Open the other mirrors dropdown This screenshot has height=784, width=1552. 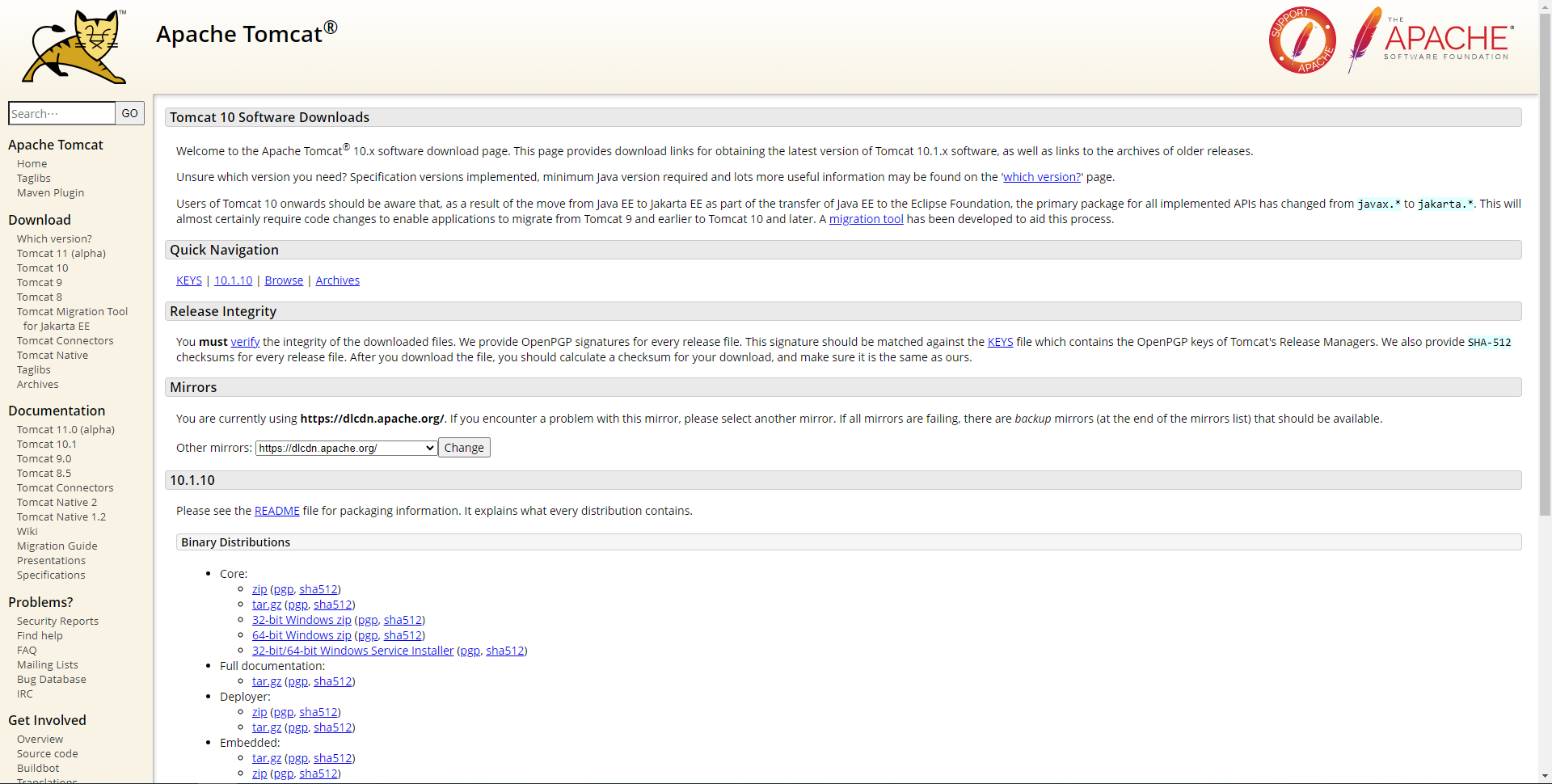click(347, 448)
